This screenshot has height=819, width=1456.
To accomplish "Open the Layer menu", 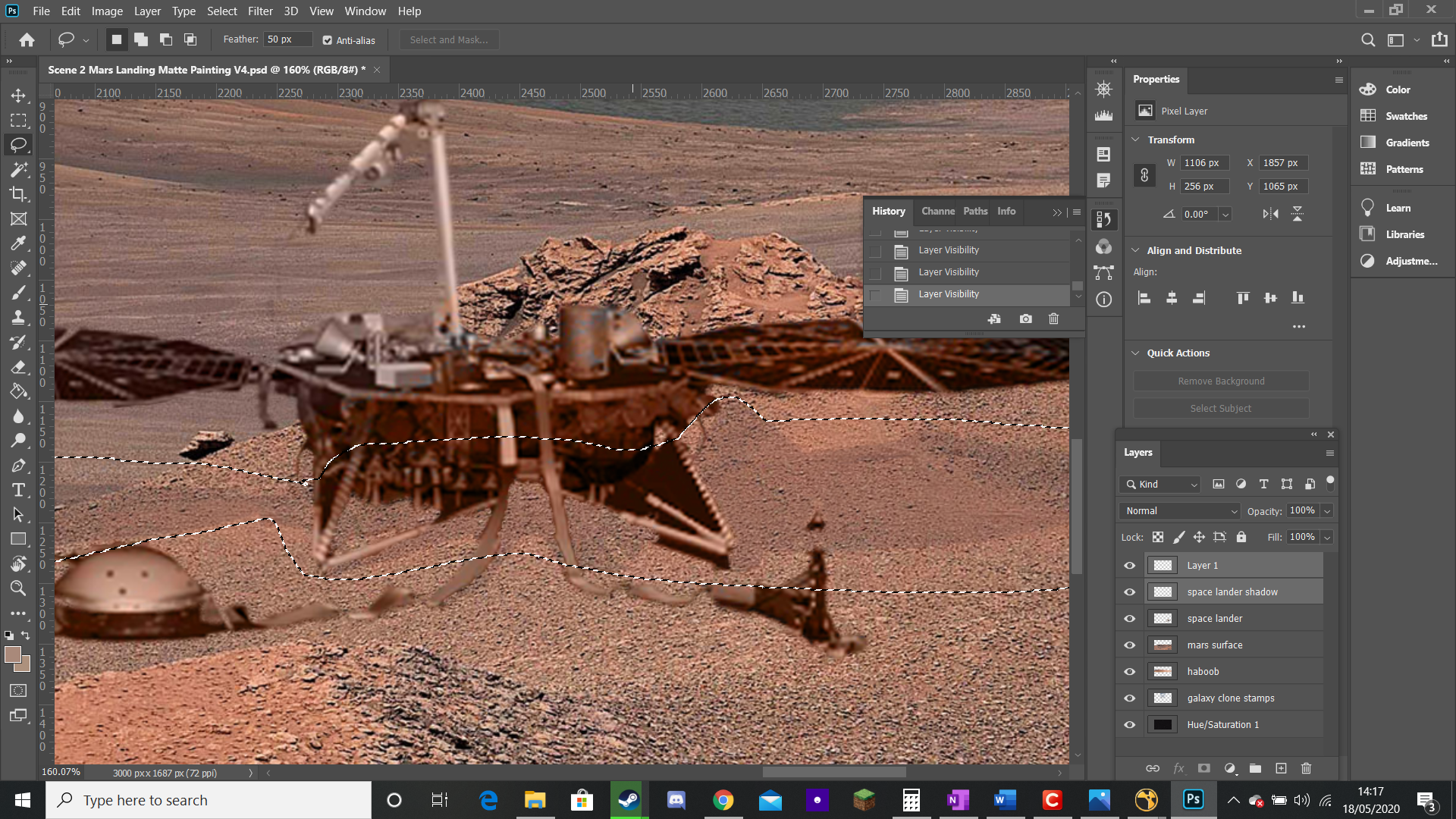I will click(x=147, y=11).
